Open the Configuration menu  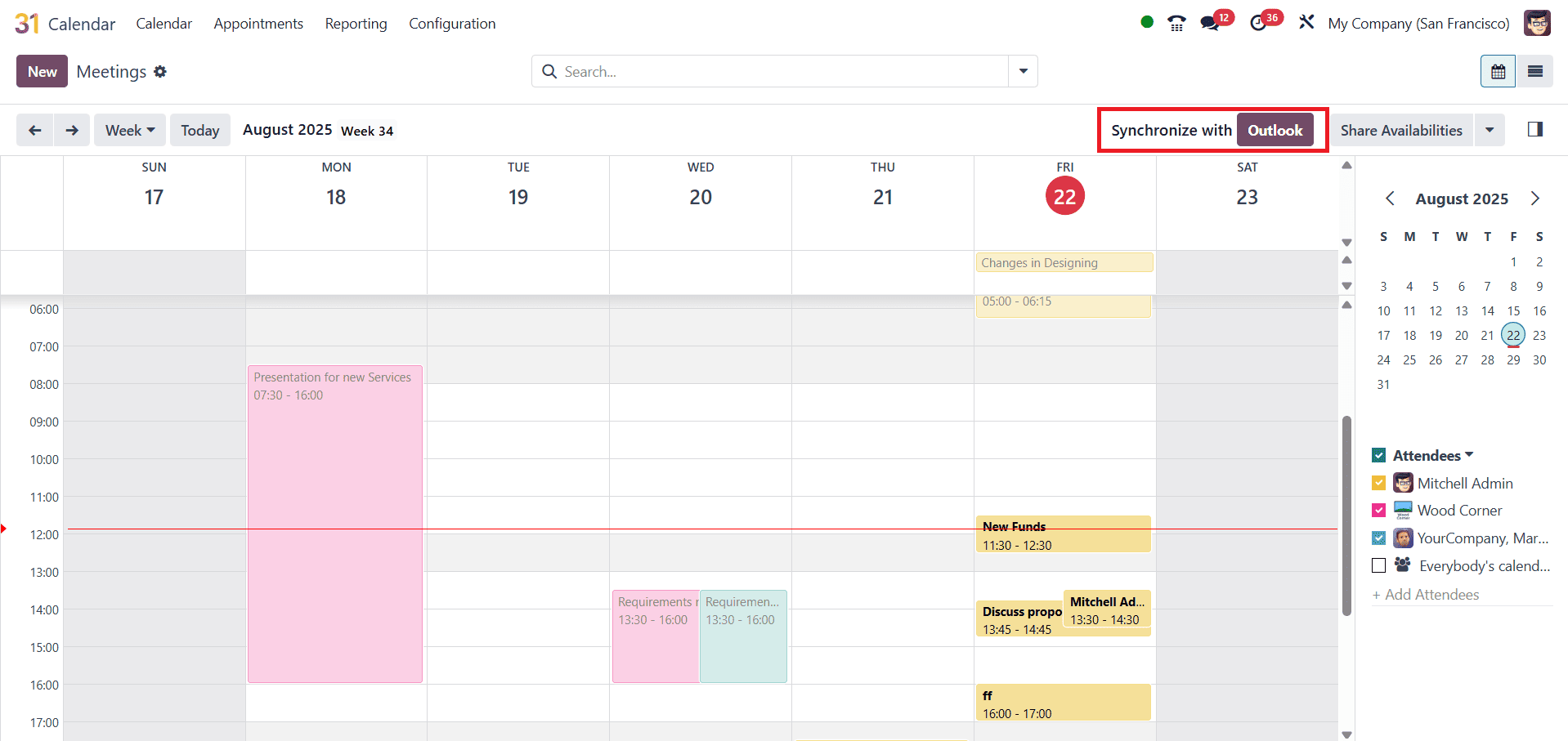(452, 24)
